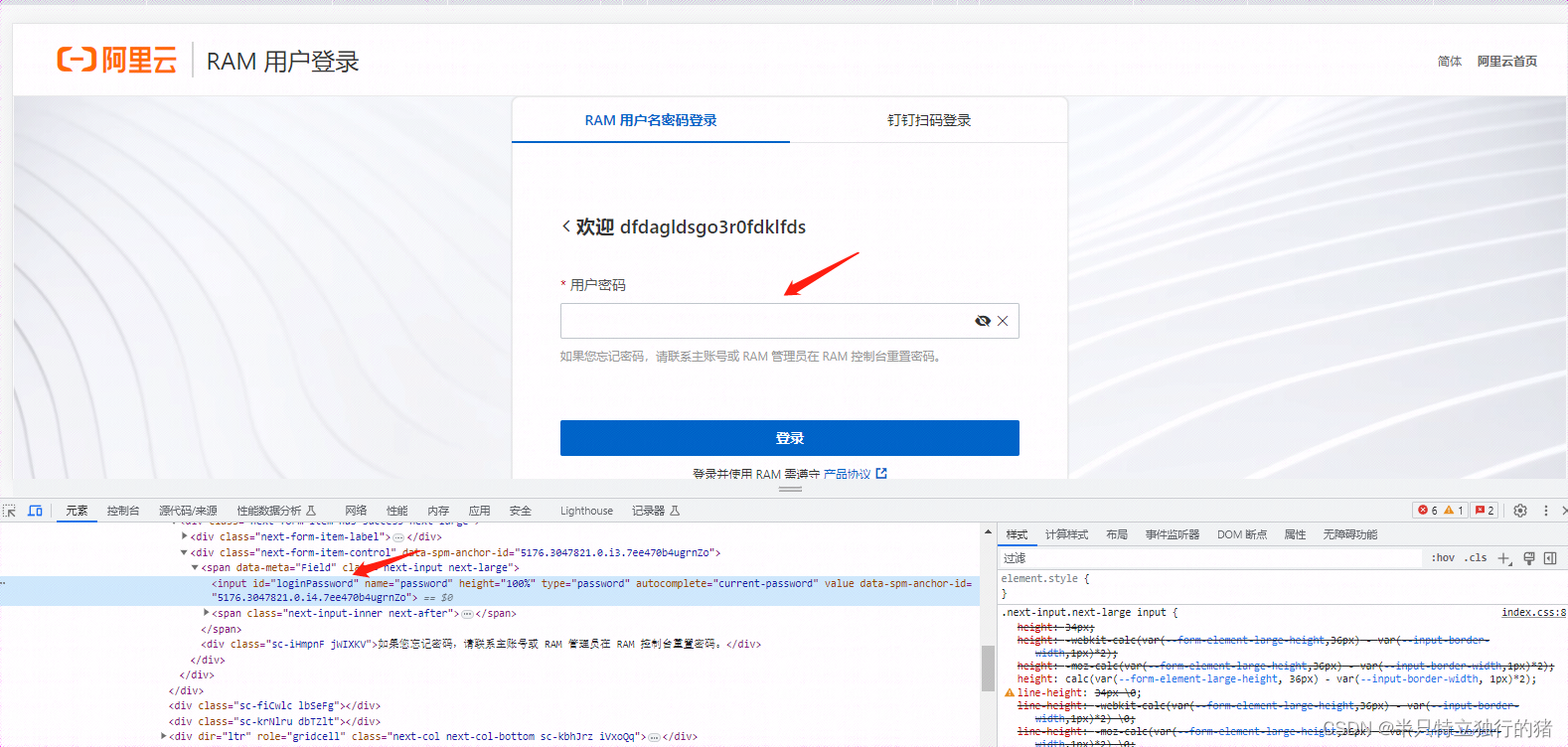The height and width of the screenshot is (747, 1568).
Task: Open 阿里云首页 link in header
Action: tap(1507, 62)
